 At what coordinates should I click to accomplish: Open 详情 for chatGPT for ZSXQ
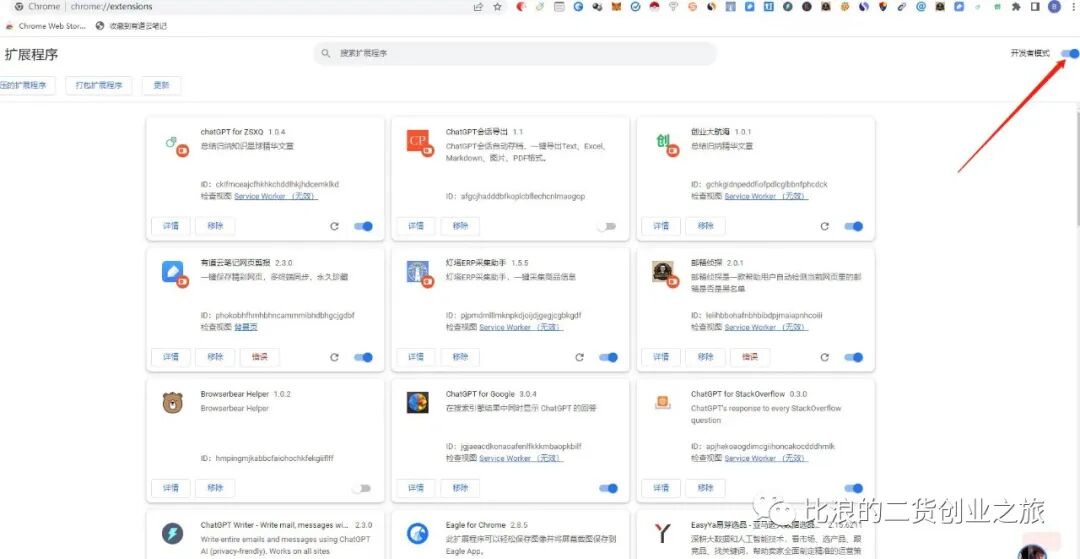pos(171,226)
